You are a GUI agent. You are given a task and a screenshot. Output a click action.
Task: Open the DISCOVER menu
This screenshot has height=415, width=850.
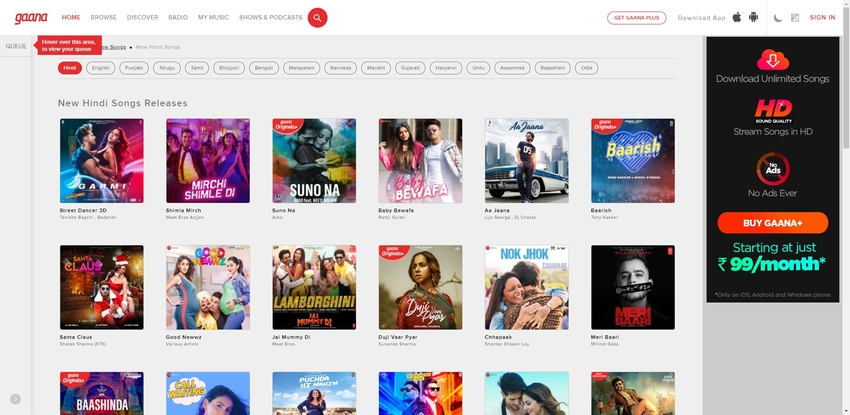tap(143, 17)
